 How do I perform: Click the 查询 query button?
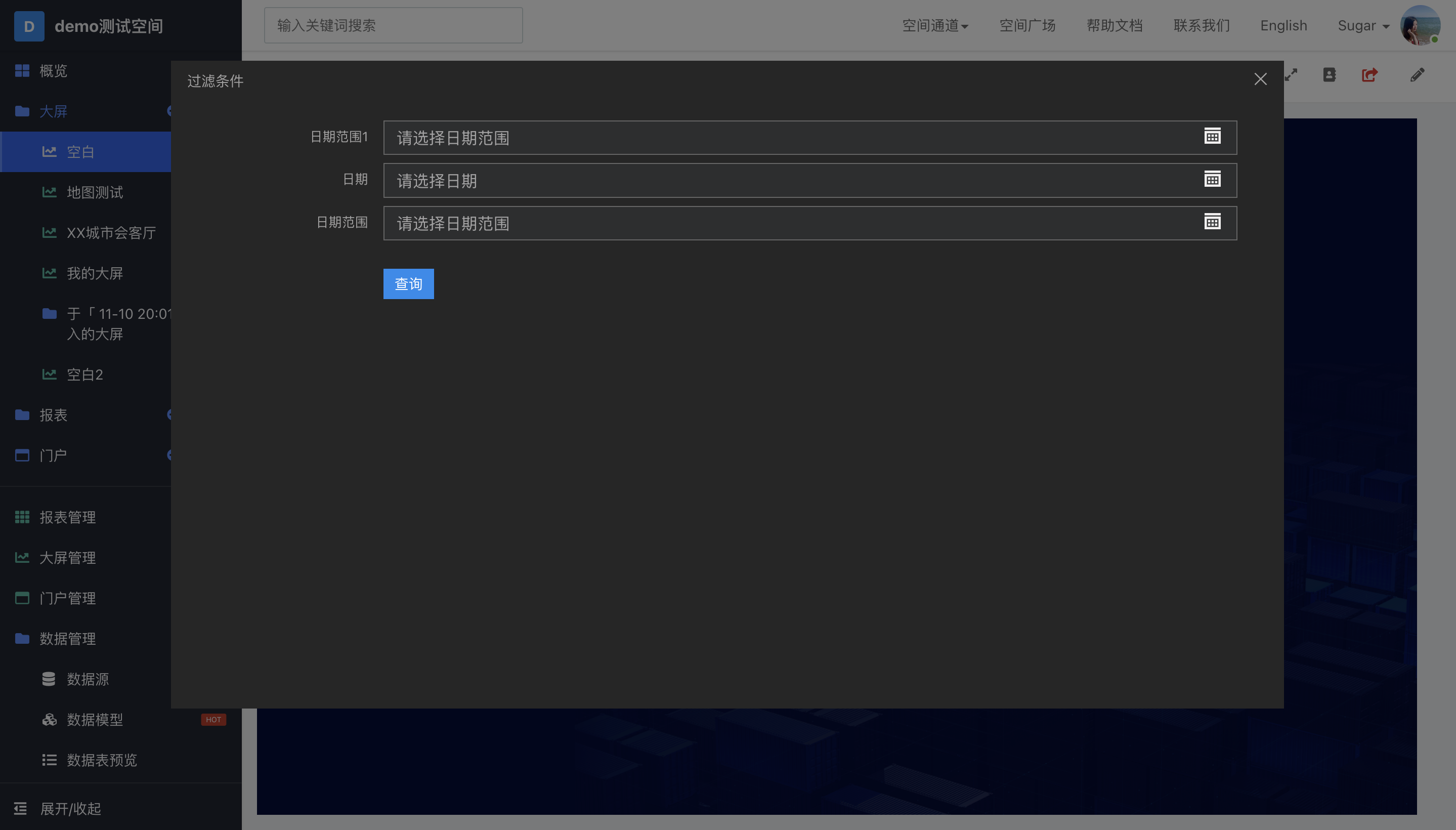[409, 284]
